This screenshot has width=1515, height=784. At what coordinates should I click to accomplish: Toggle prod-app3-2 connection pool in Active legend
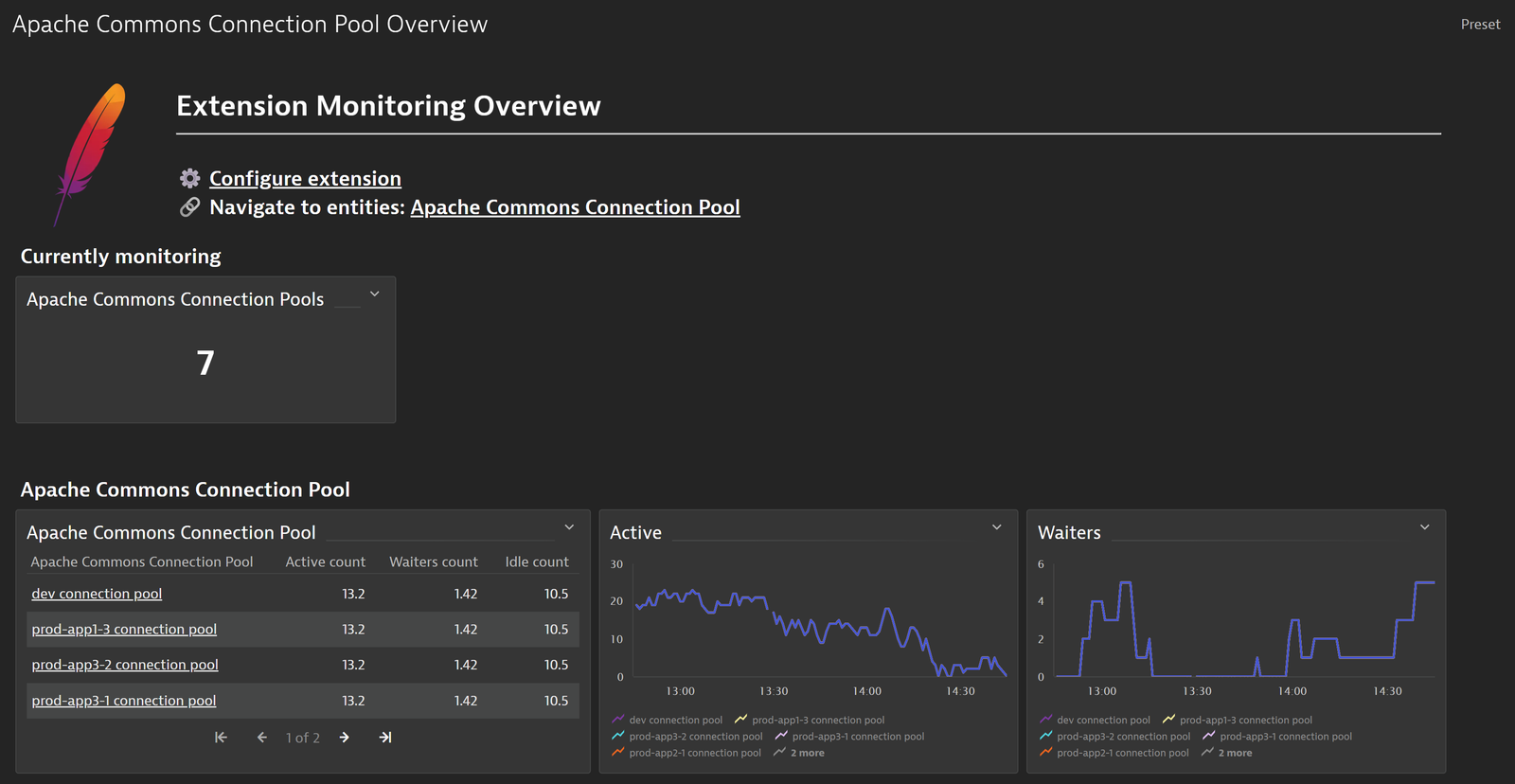(x=687, y=736)
